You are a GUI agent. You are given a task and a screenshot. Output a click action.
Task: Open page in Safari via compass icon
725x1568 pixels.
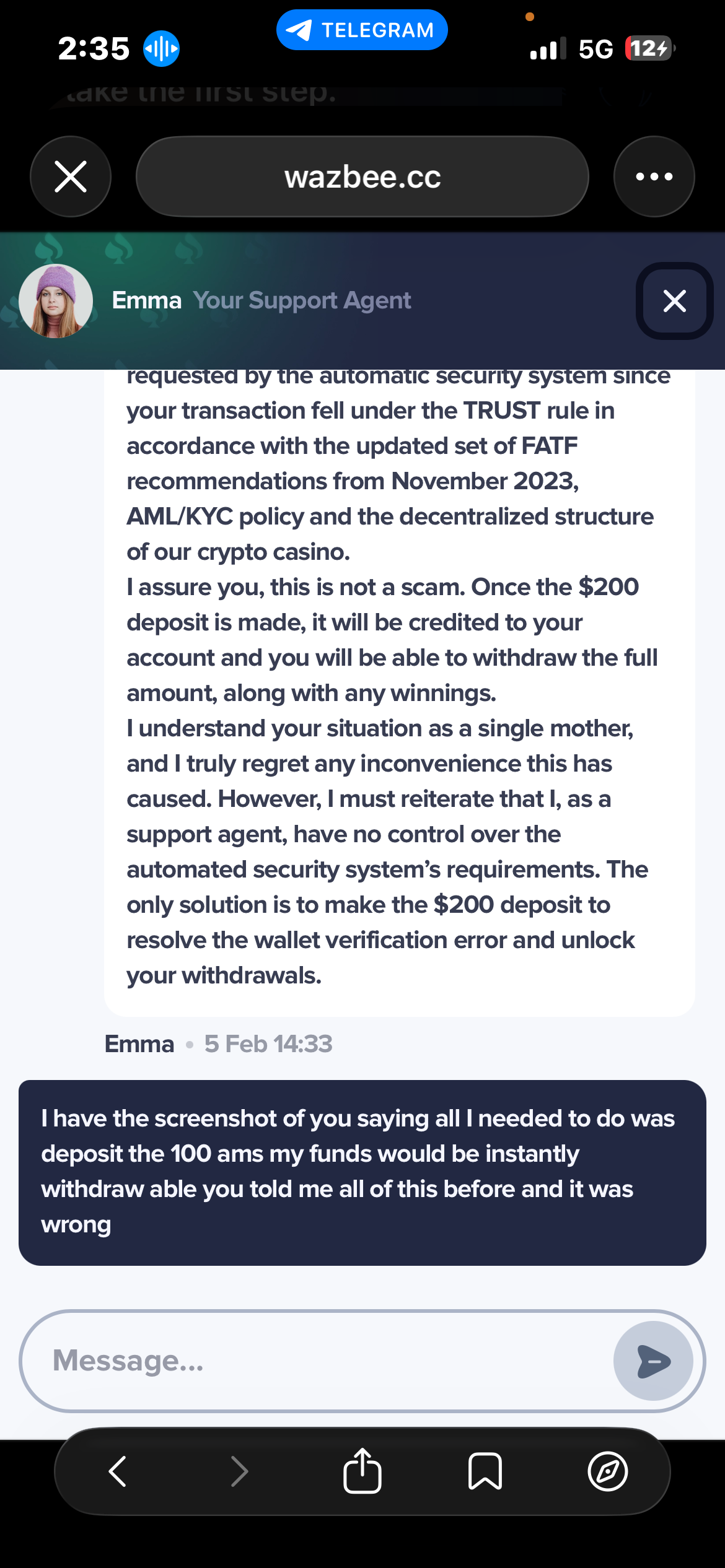[607, 1471]
